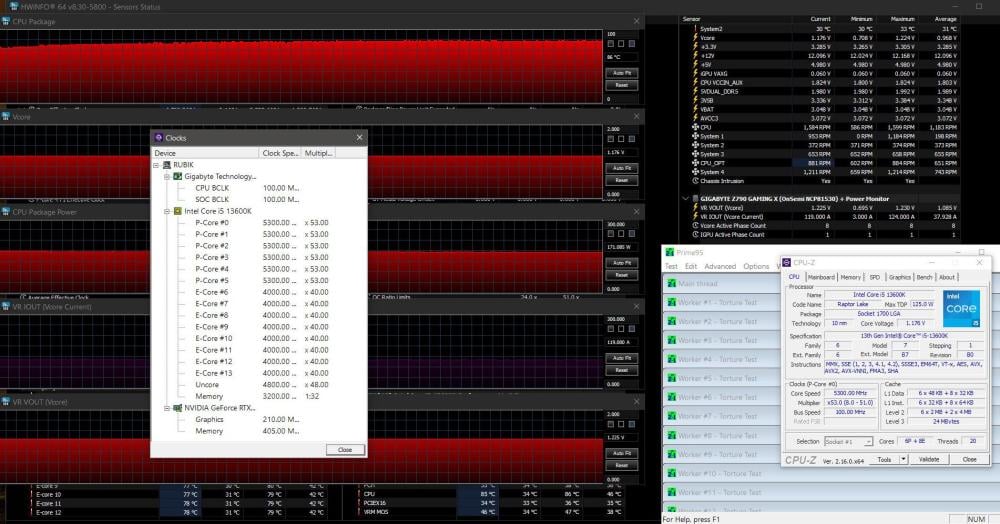Click the CPU-Z title bar icon
Image resolution: width=1000 pixels, height=524 pixels.
click(788, 262)
